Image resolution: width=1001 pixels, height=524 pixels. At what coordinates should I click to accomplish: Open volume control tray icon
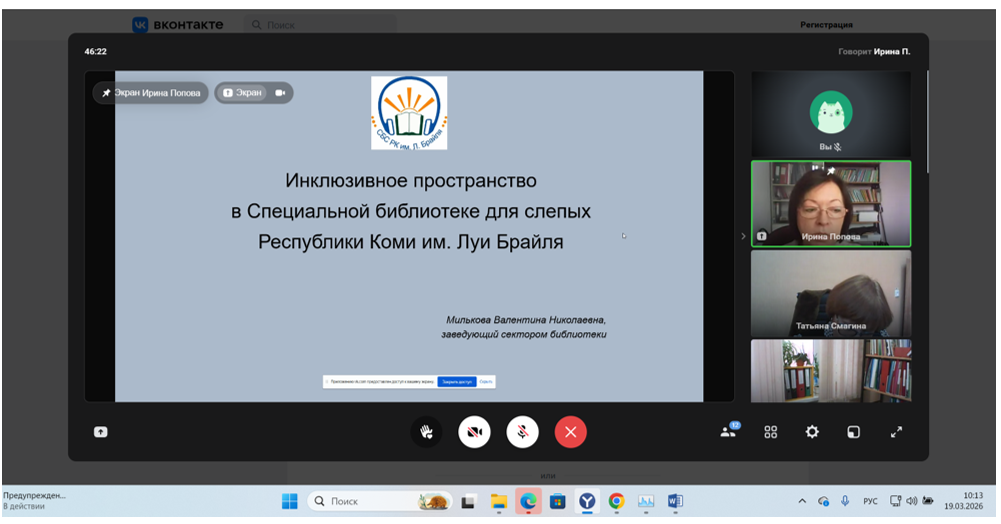point(912,502)
